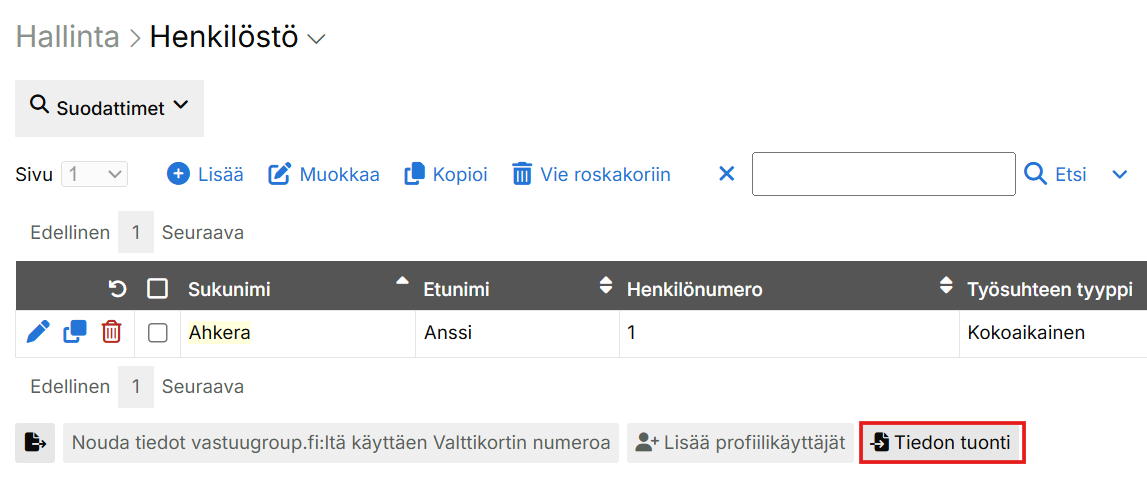This screenshot has height=478, width=1147.
Task: Open the chevron dropdown next to Etsi
Action: click(x=1120, y=175)
